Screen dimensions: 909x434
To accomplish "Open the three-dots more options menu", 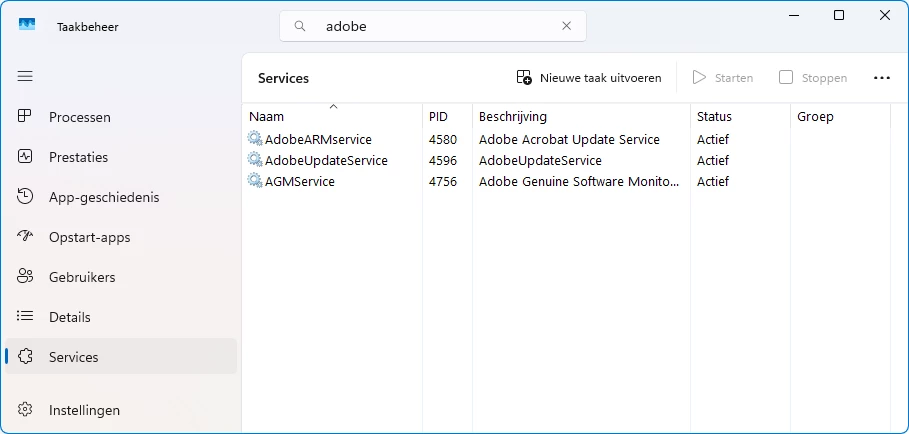I will 881,78.
